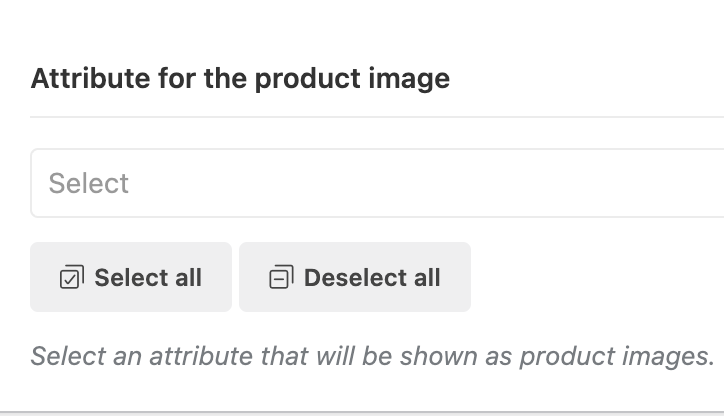Click the empty area of the Select box
The height and width of the screenshot is (416, 724).
(x=450, y=183)
